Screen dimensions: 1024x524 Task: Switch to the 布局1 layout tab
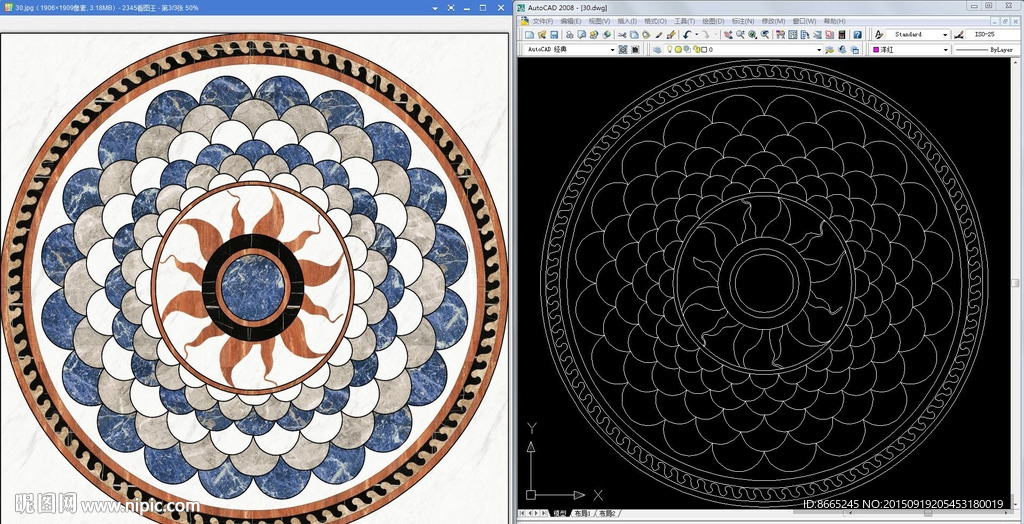click(x=580, y=514)
